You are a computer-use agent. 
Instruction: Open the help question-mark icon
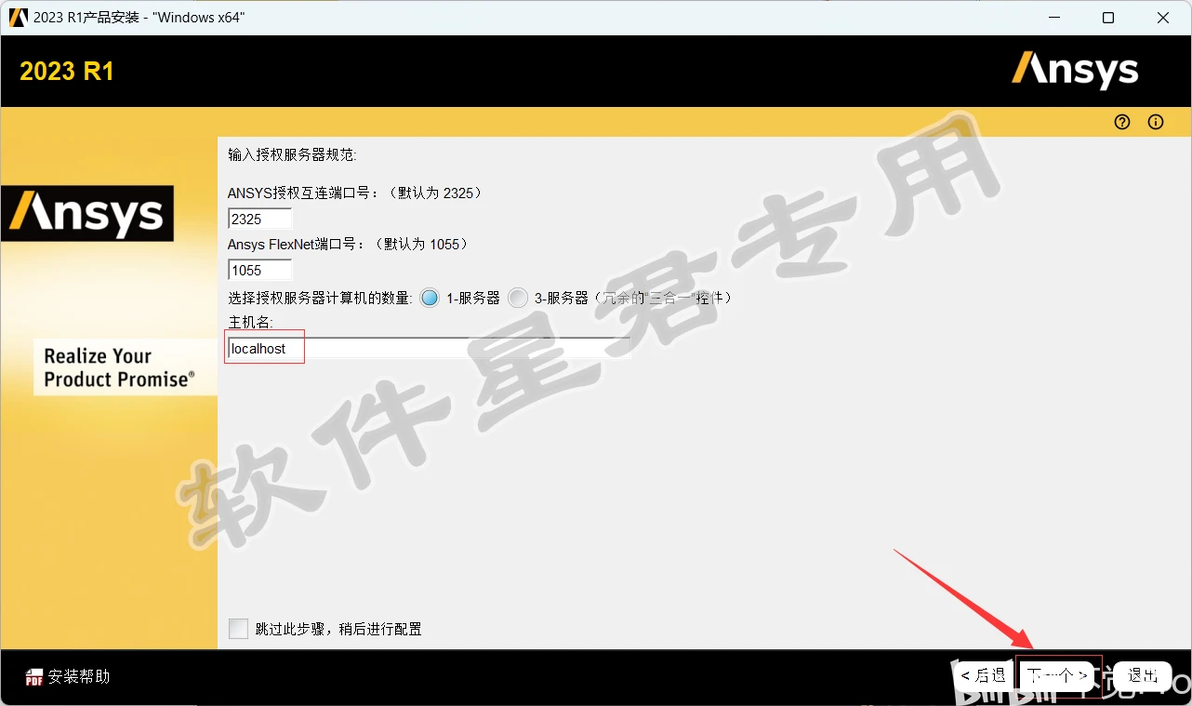point(1122,122)
